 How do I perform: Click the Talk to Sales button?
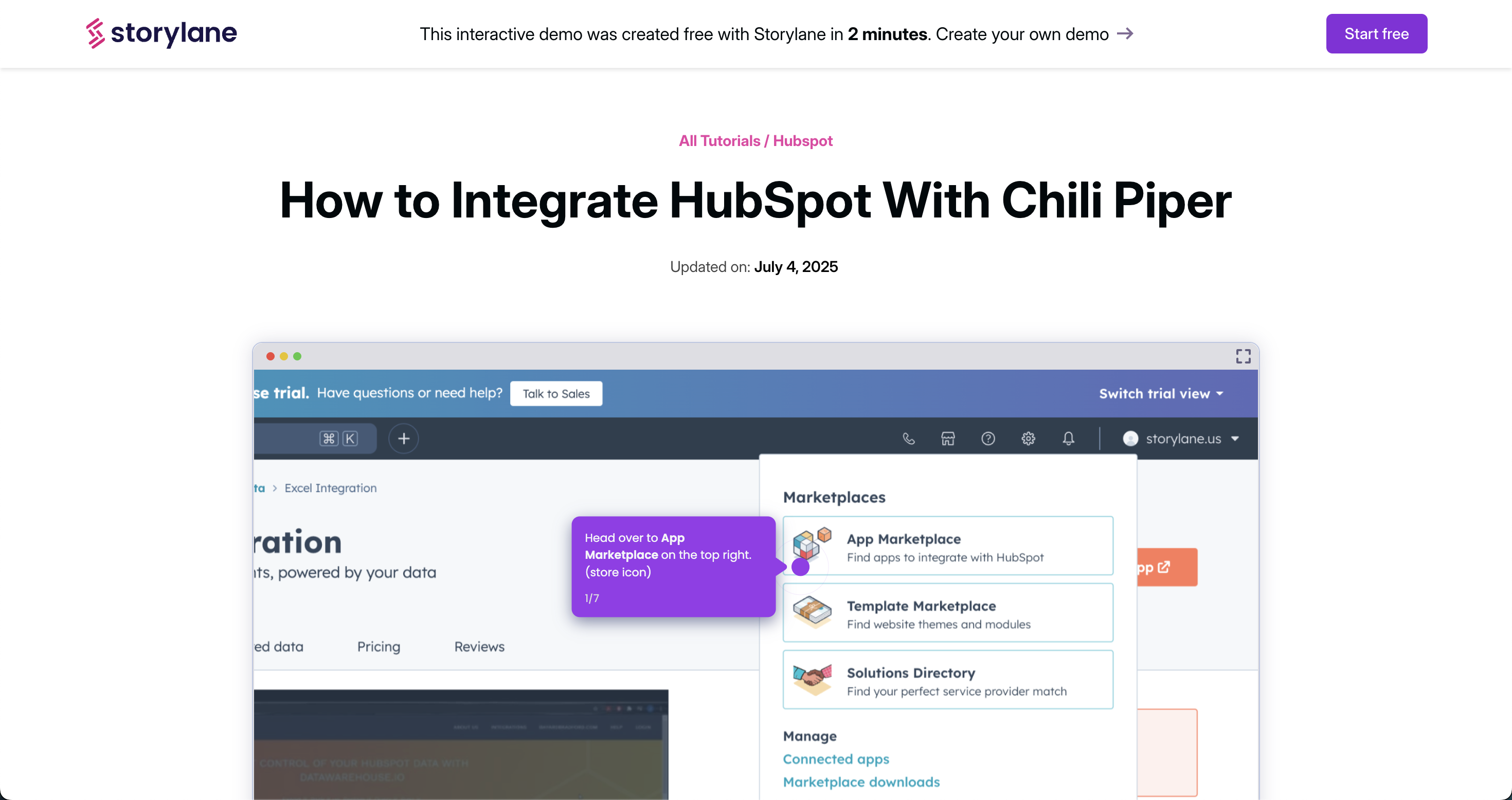pos(556,394)
